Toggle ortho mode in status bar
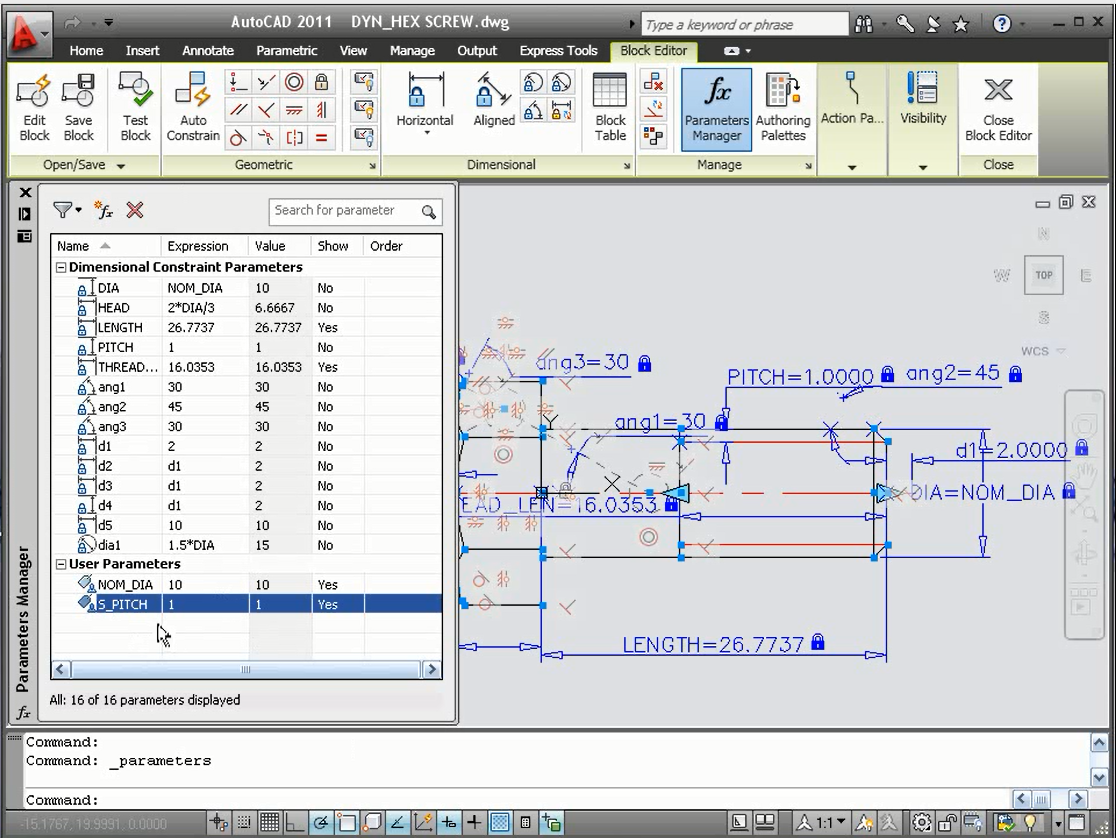 pyautogui.click(x=296, y=823)
